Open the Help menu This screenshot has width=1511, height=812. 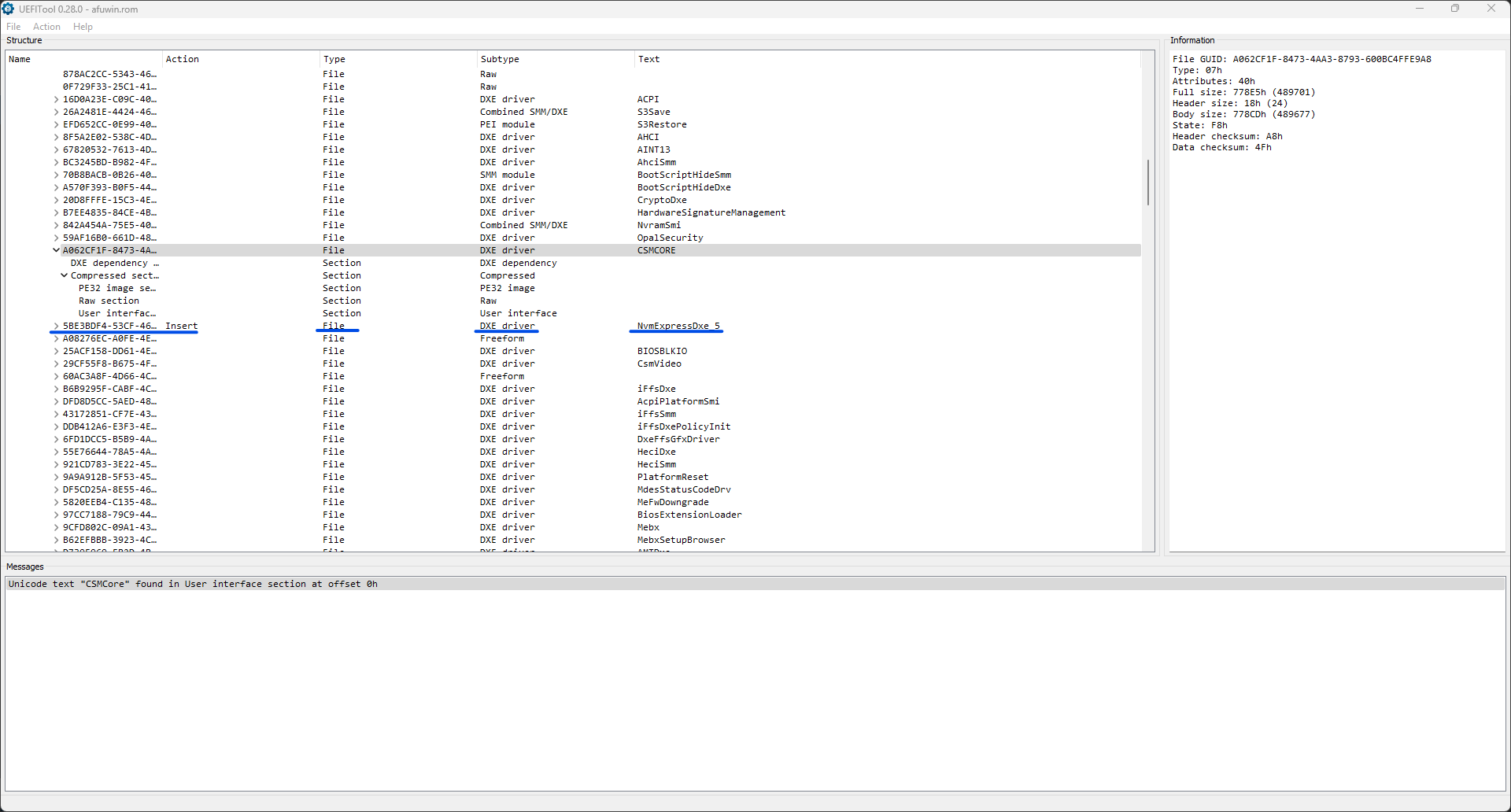(x=83, y=27)
